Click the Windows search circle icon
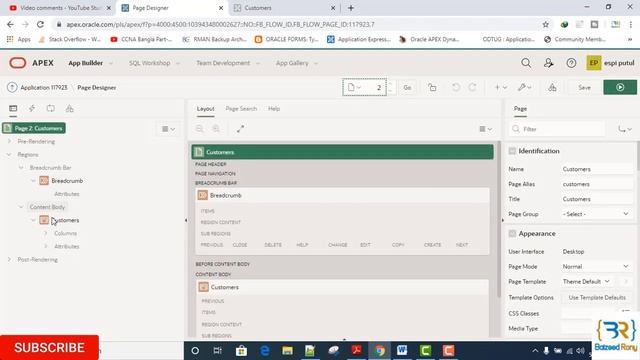640x360 pixels. pos(195,351)
